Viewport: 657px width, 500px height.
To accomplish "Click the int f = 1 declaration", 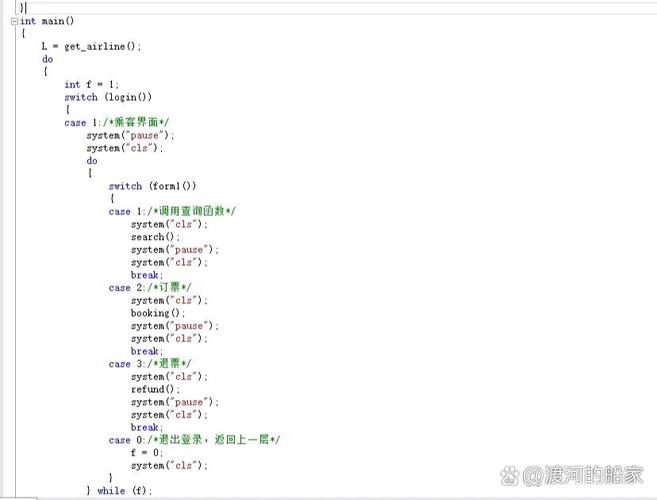I will point(91,85).
